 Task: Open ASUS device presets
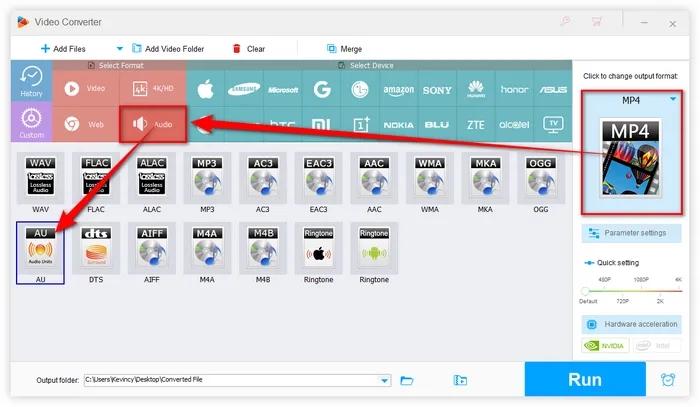553,89
